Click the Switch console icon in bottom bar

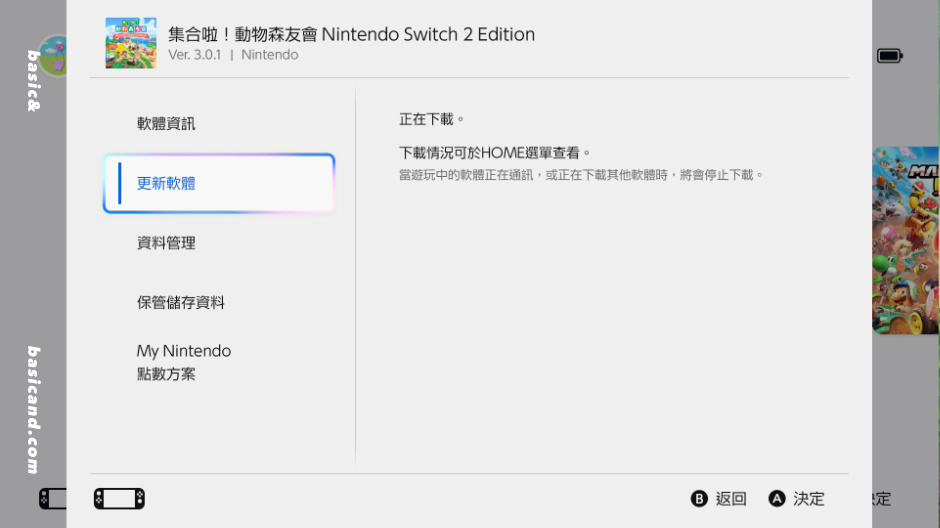click(x=119, y=498)
